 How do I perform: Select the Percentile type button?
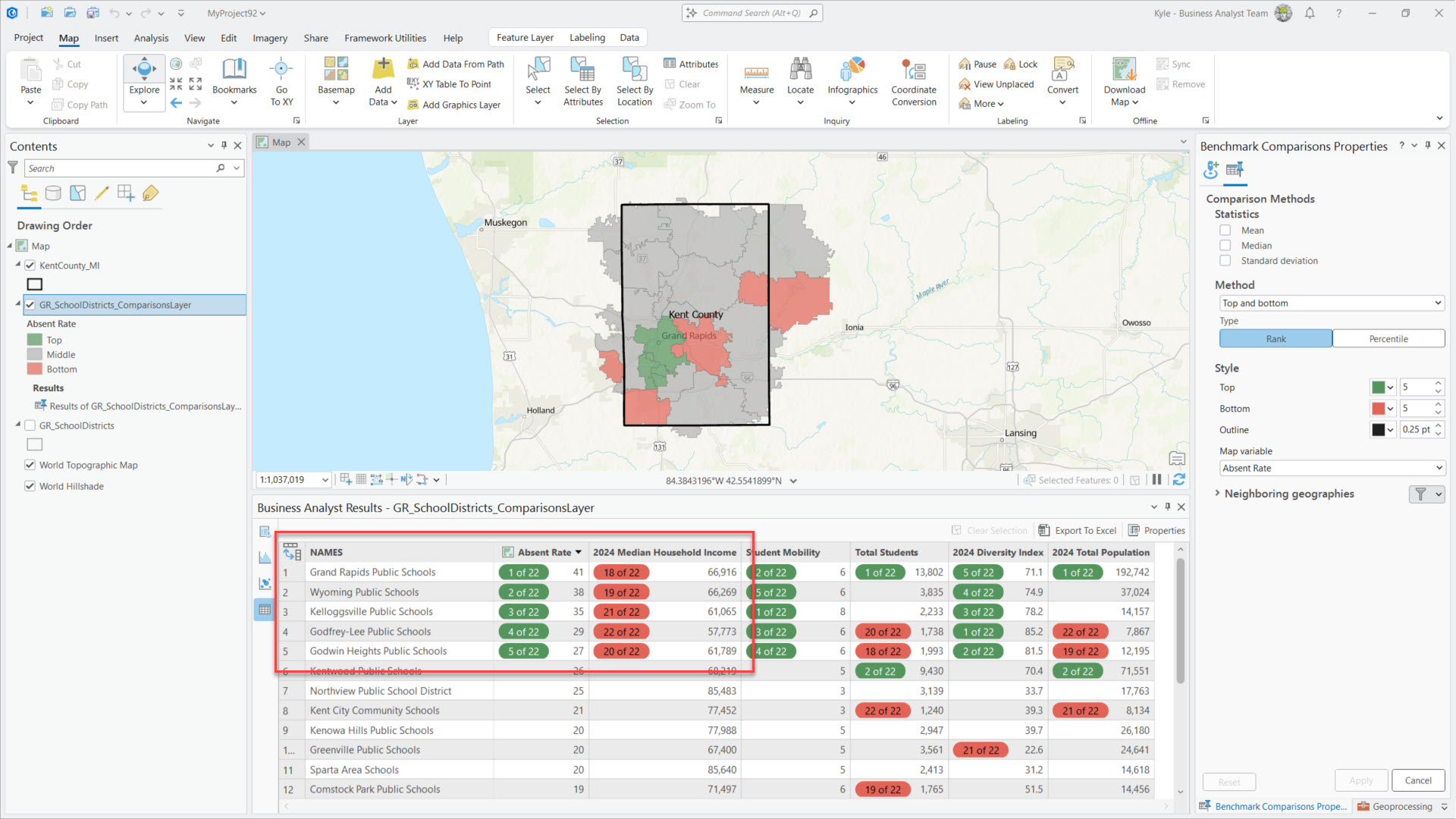point(1388,339)
